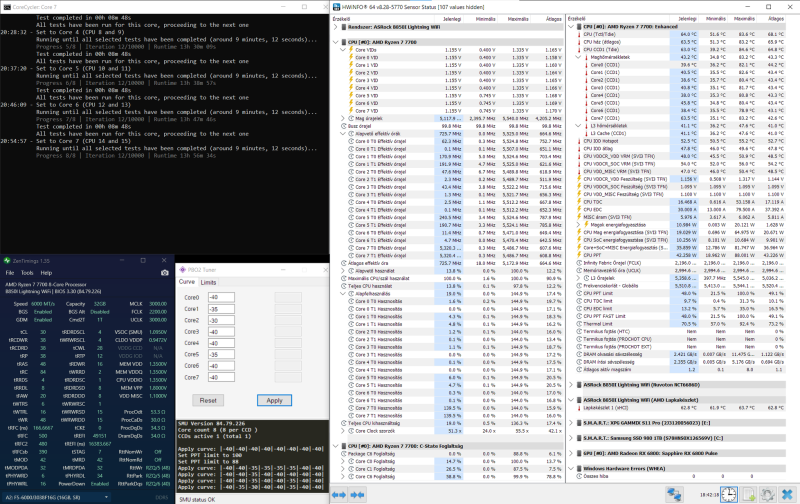Click the Core2 curve value field
Viewport: 800px width, 504px height.
click(x=221, y=320)
